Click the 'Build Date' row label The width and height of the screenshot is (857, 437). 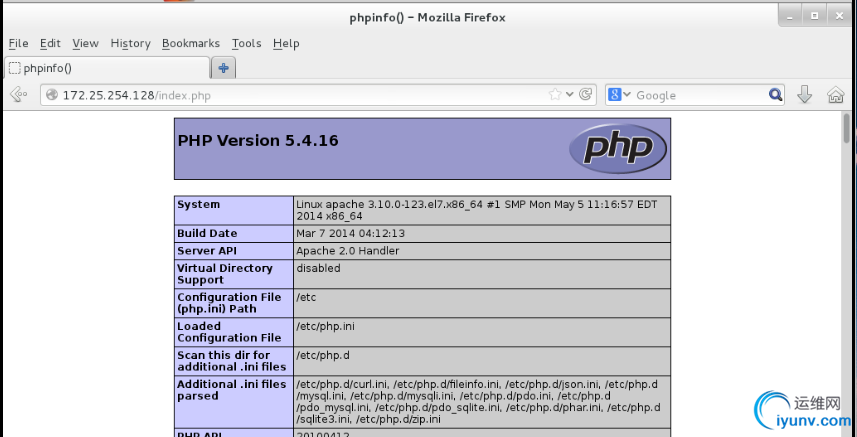tap(207, 233)
